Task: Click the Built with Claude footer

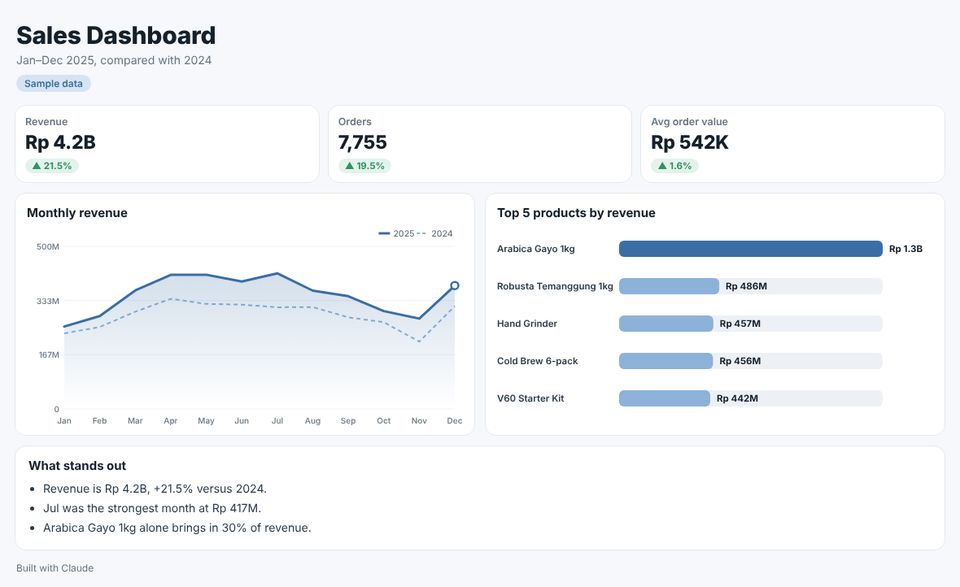Action: tap(55, 568)
